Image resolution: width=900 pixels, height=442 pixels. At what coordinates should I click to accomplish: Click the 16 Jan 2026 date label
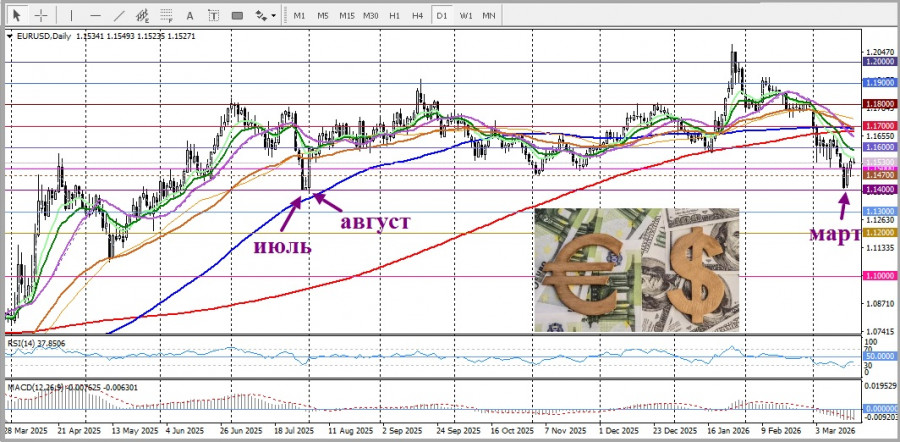(x=728, y=431)
